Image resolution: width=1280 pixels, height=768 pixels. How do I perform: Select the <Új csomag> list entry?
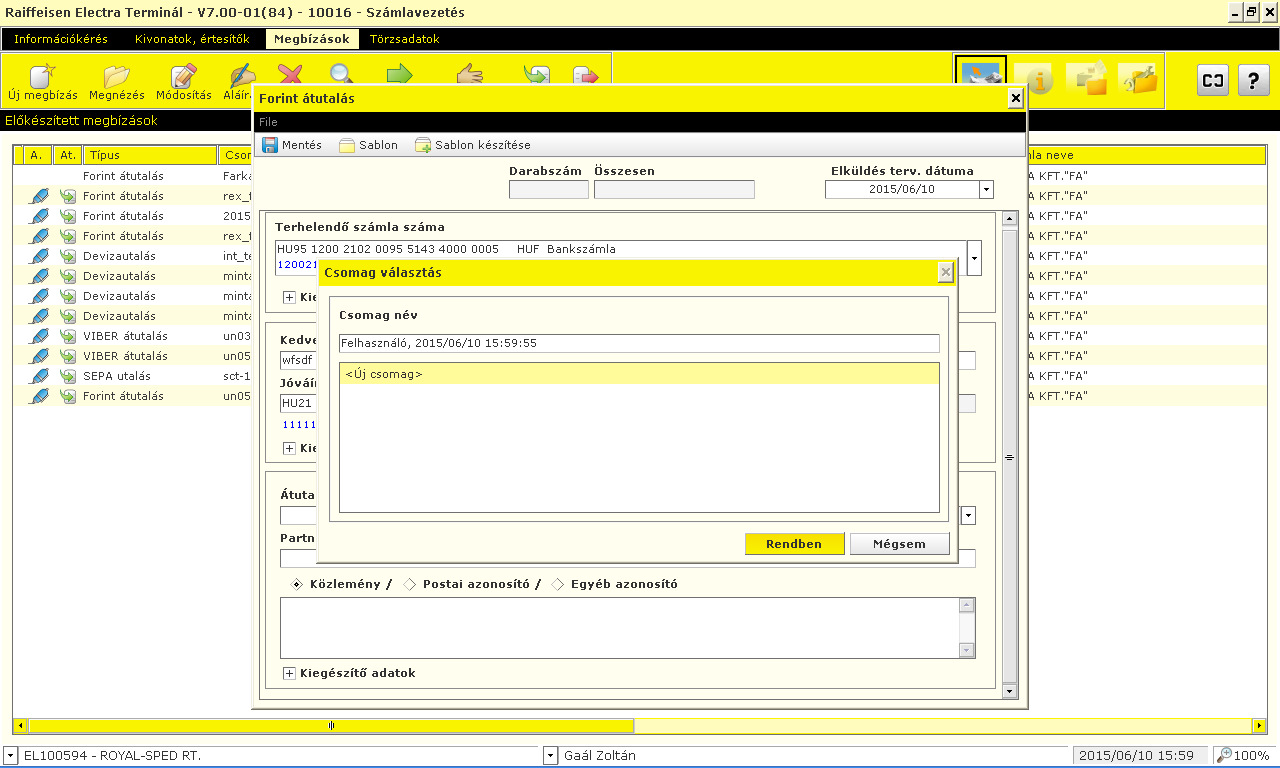pyautogui.click(x=639, y=374)
